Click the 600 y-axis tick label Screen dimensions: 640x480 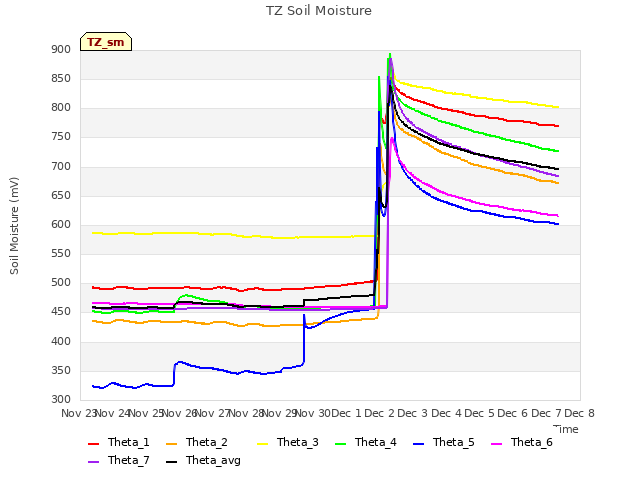[61, 224]
